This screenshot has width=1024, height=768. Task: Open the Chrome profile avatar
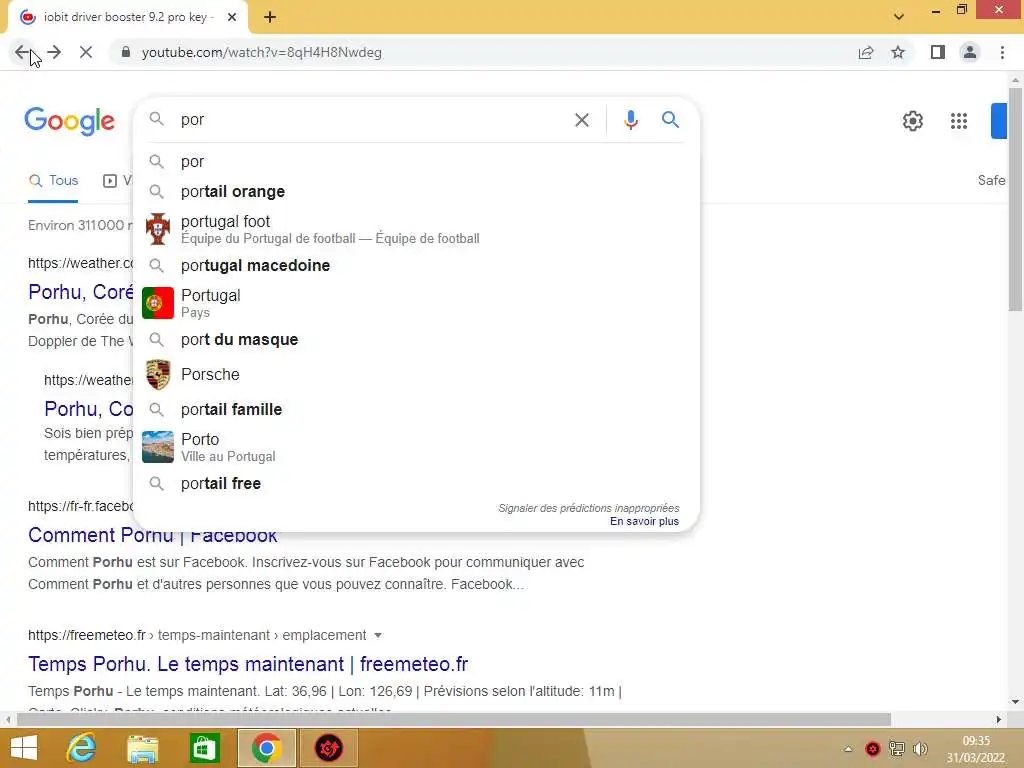[970, 52]
